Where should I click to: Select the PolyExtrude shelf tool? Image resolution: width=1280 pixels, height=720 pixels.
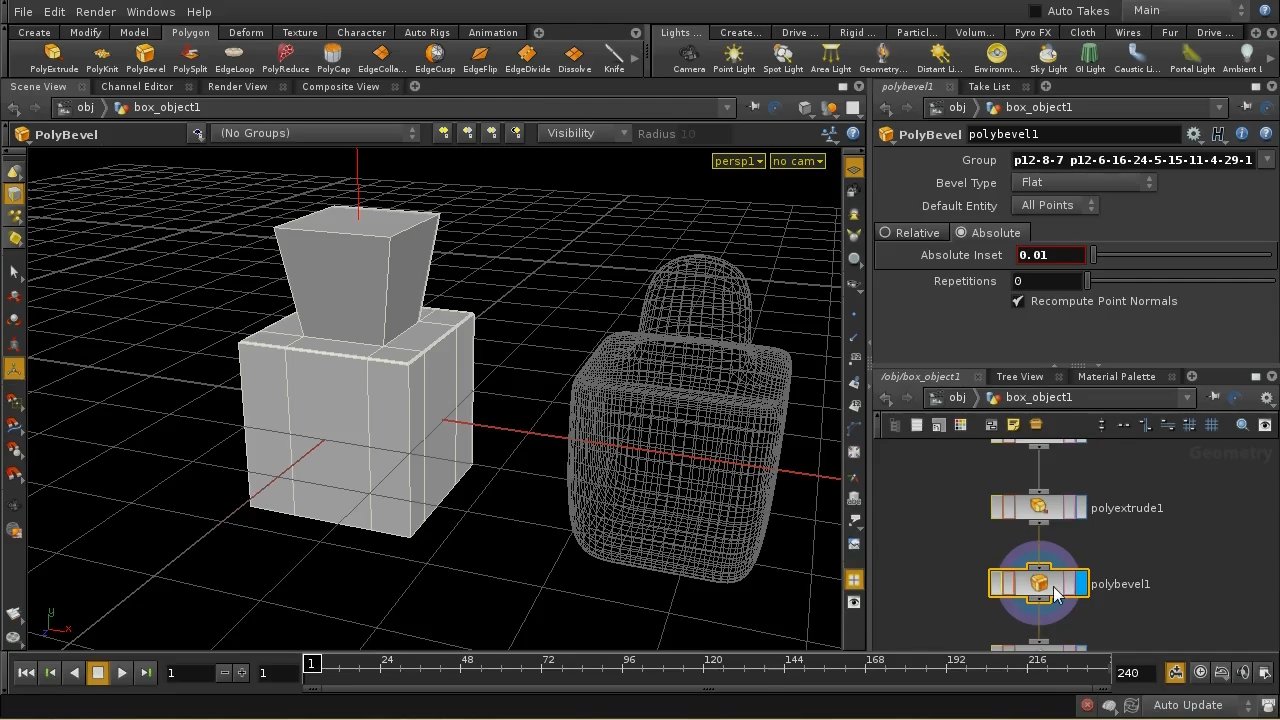(x=54, y=59)
